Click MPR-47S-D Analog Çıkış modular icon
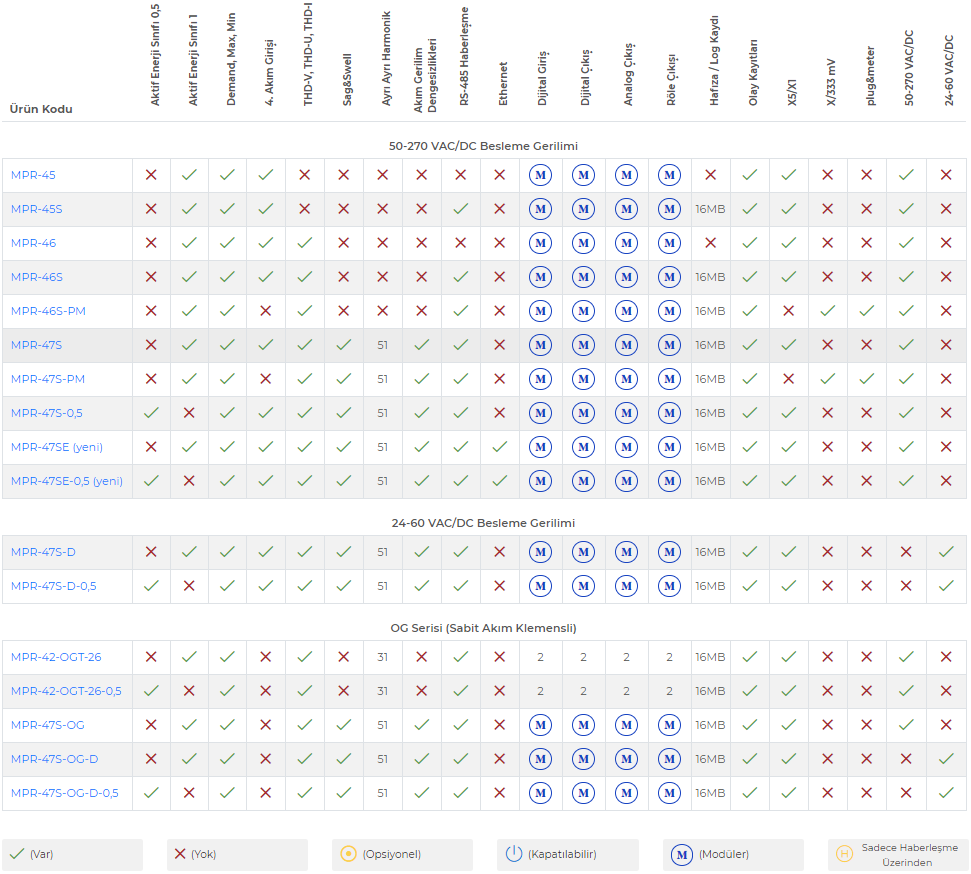 pyautogui.click(x=627, y=552)
